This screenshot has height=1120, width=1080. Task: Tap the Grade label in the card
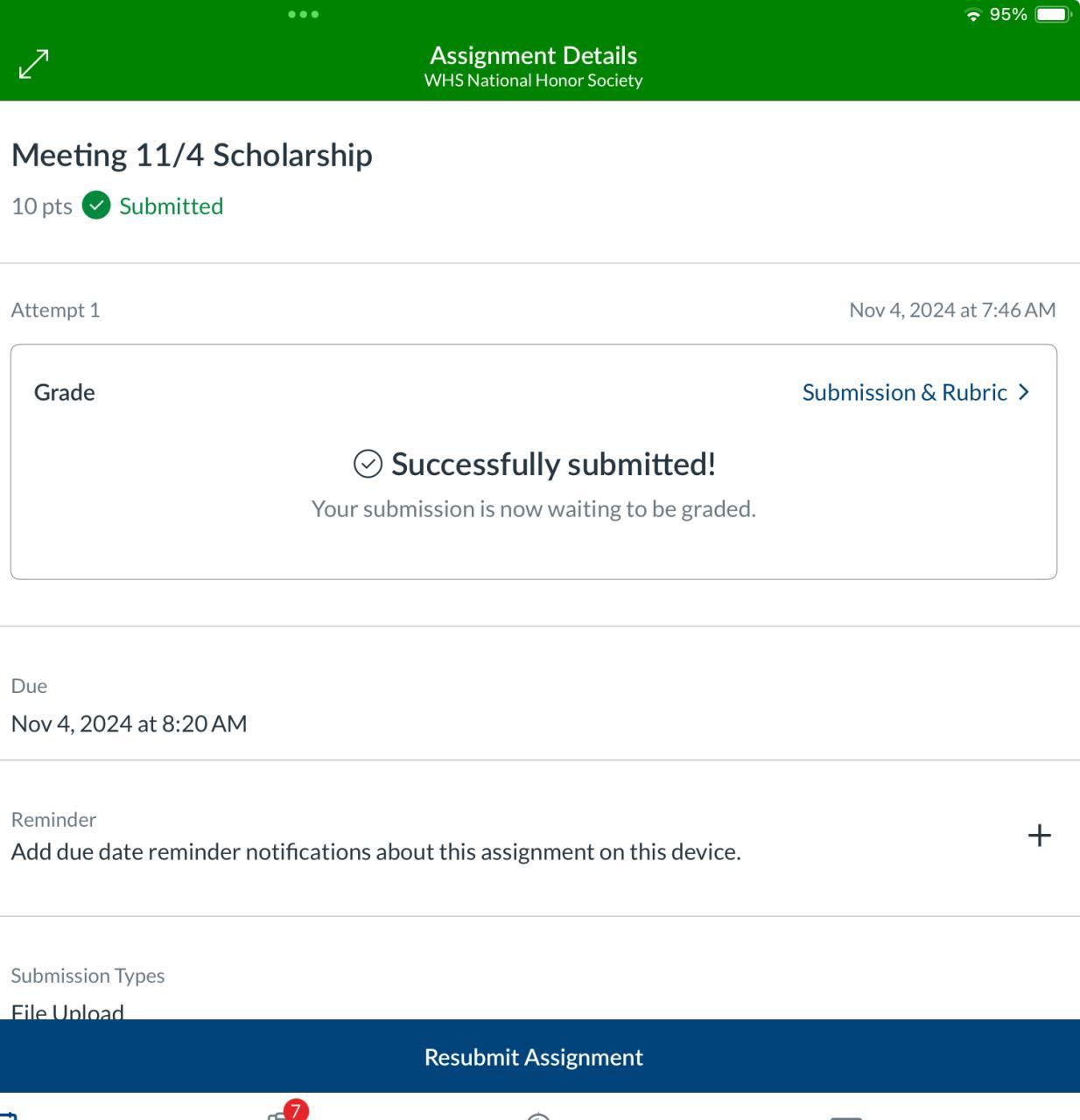pos(64,392)
